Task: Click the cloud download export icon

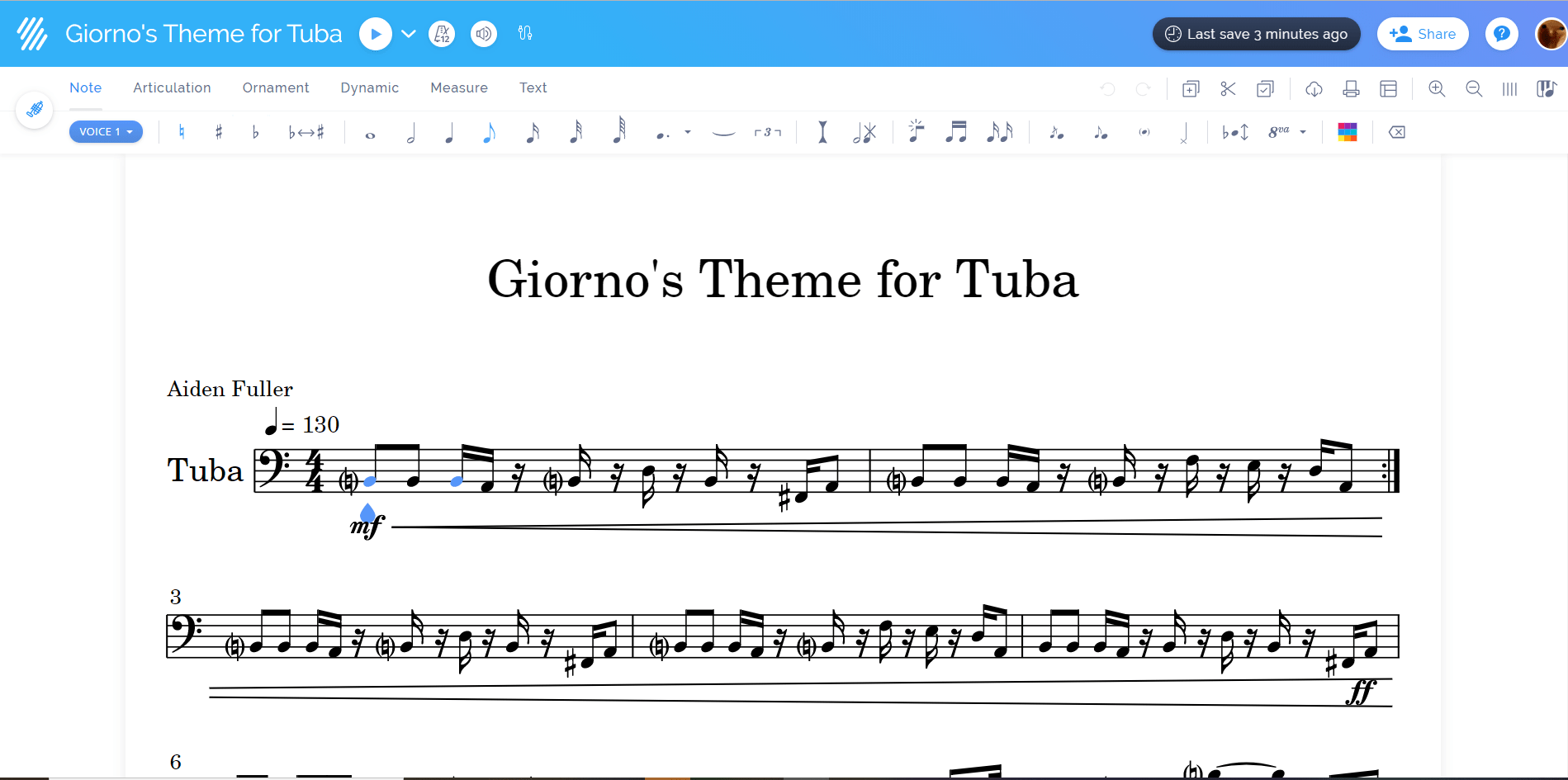Action: (1315, 89)
